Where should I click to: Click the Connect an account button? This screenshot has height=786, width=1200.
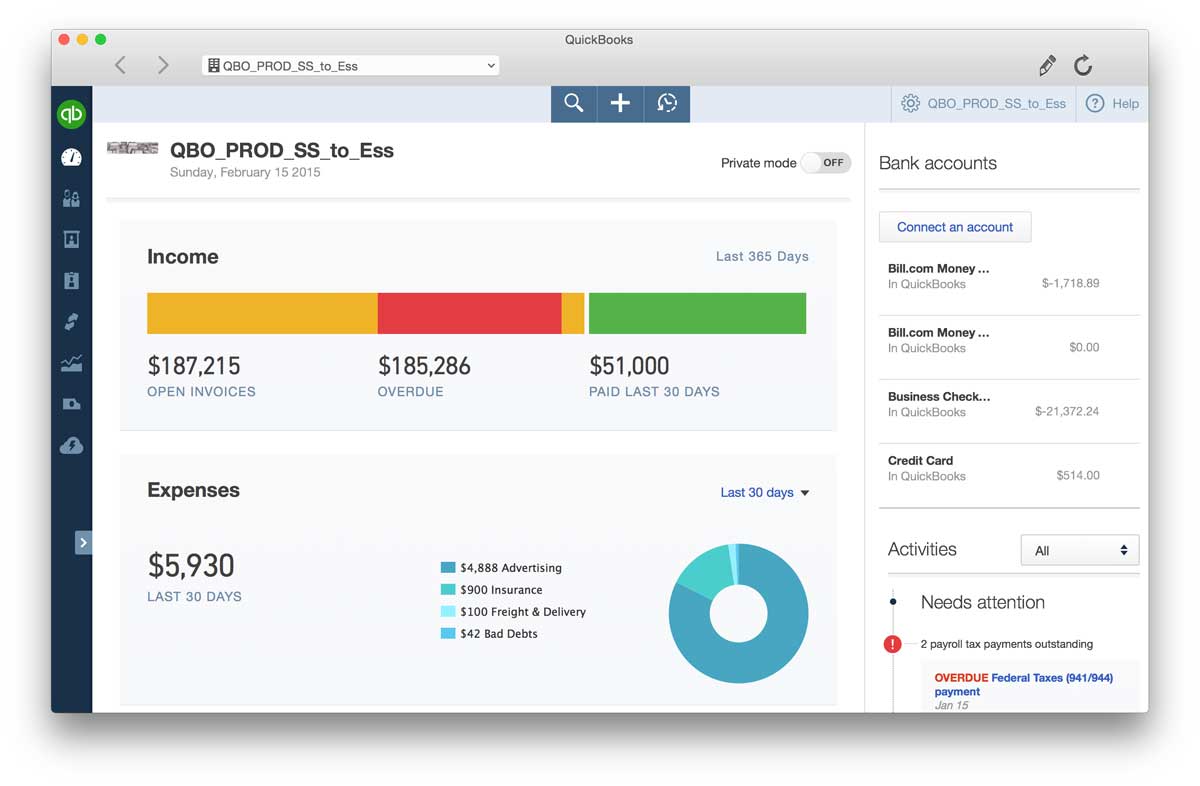tap(955, 227)
